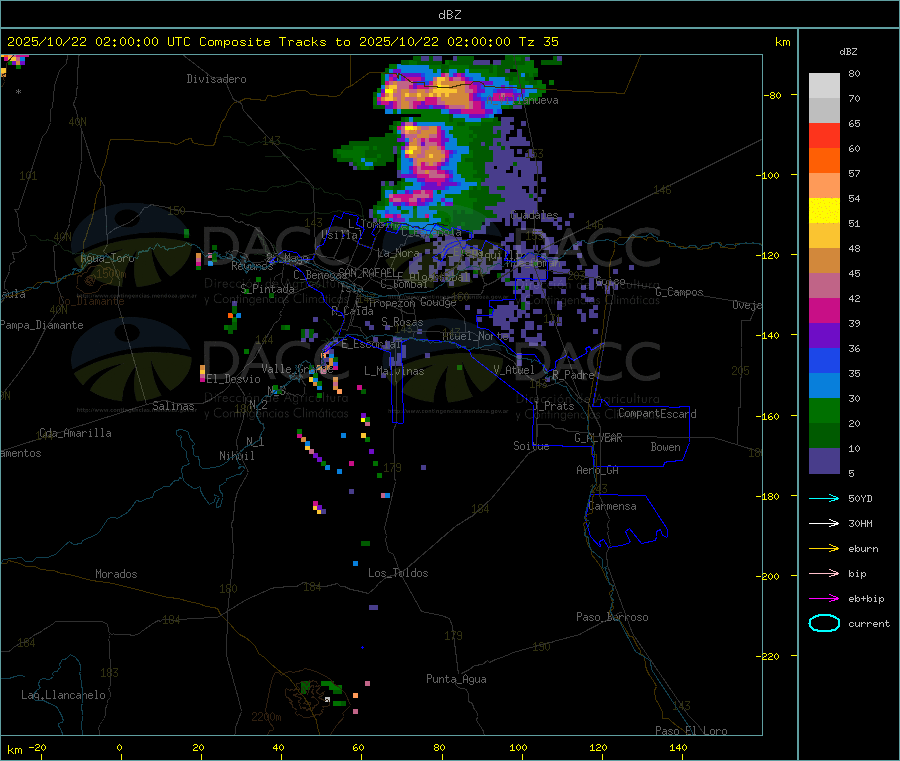Click the 'Paso_Barroso' map label

click(x=612, y=618)
